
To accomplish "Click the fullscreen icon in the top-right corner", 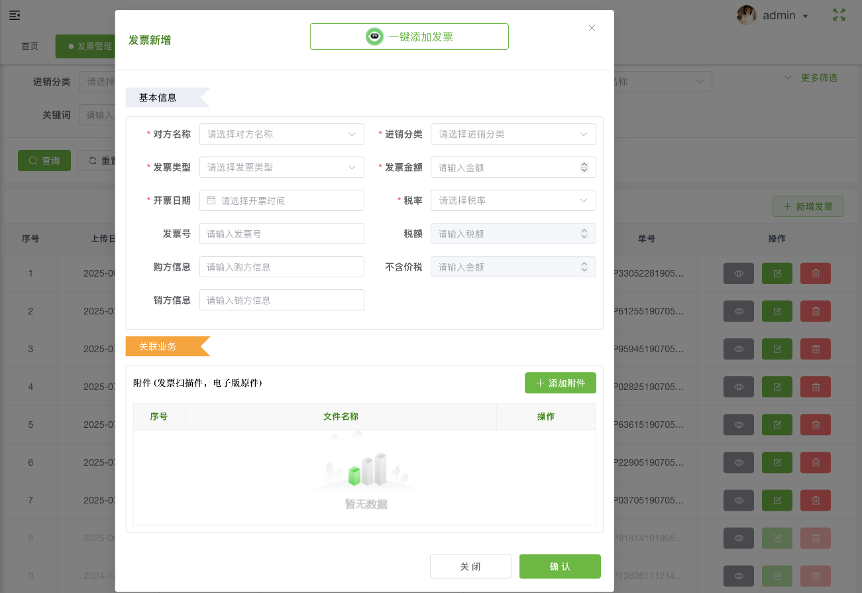I will (x=838, y=15).
